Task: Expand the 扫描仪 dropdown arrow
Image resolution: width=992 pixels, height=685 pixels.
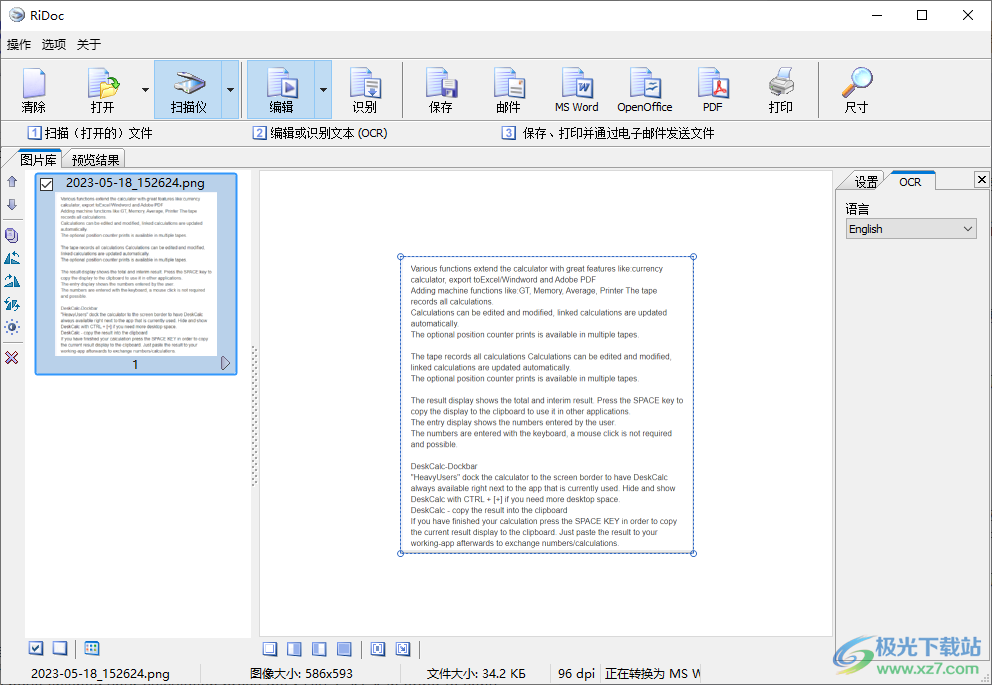Action: click(x=230, y=90)
